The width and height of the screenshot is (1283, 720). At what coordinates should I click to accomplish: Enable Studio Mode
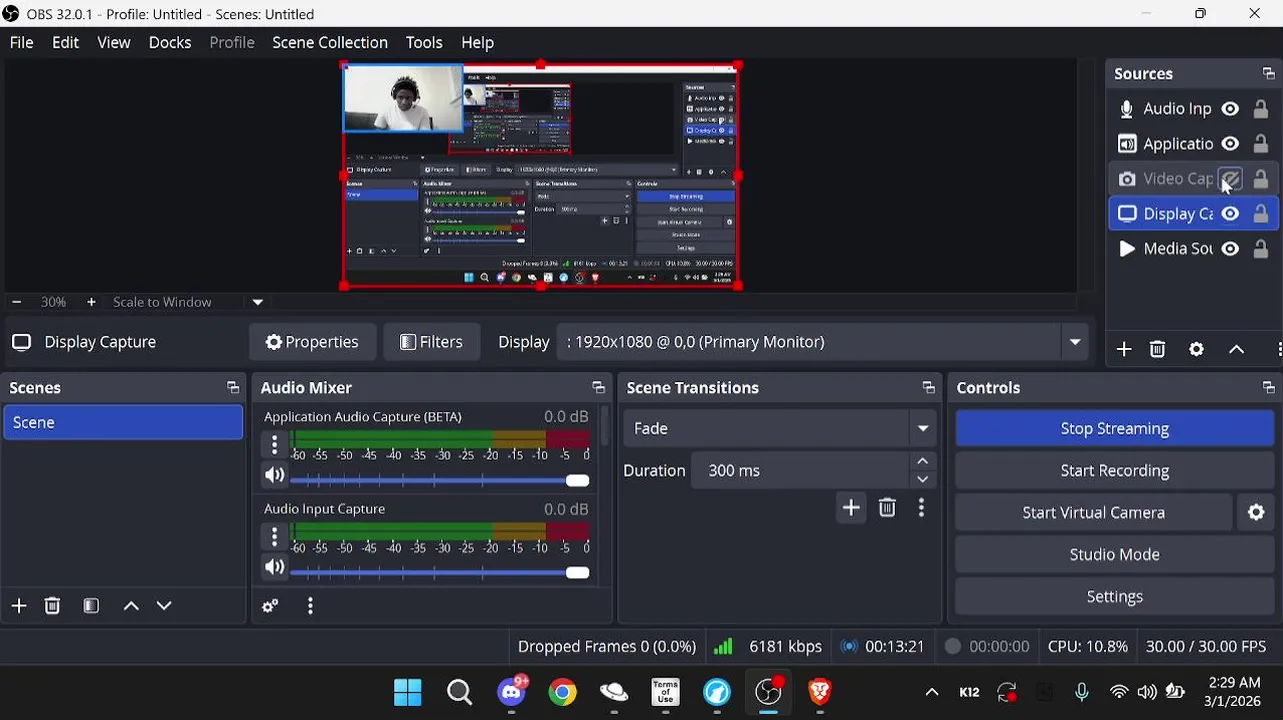click(1114, 554)
